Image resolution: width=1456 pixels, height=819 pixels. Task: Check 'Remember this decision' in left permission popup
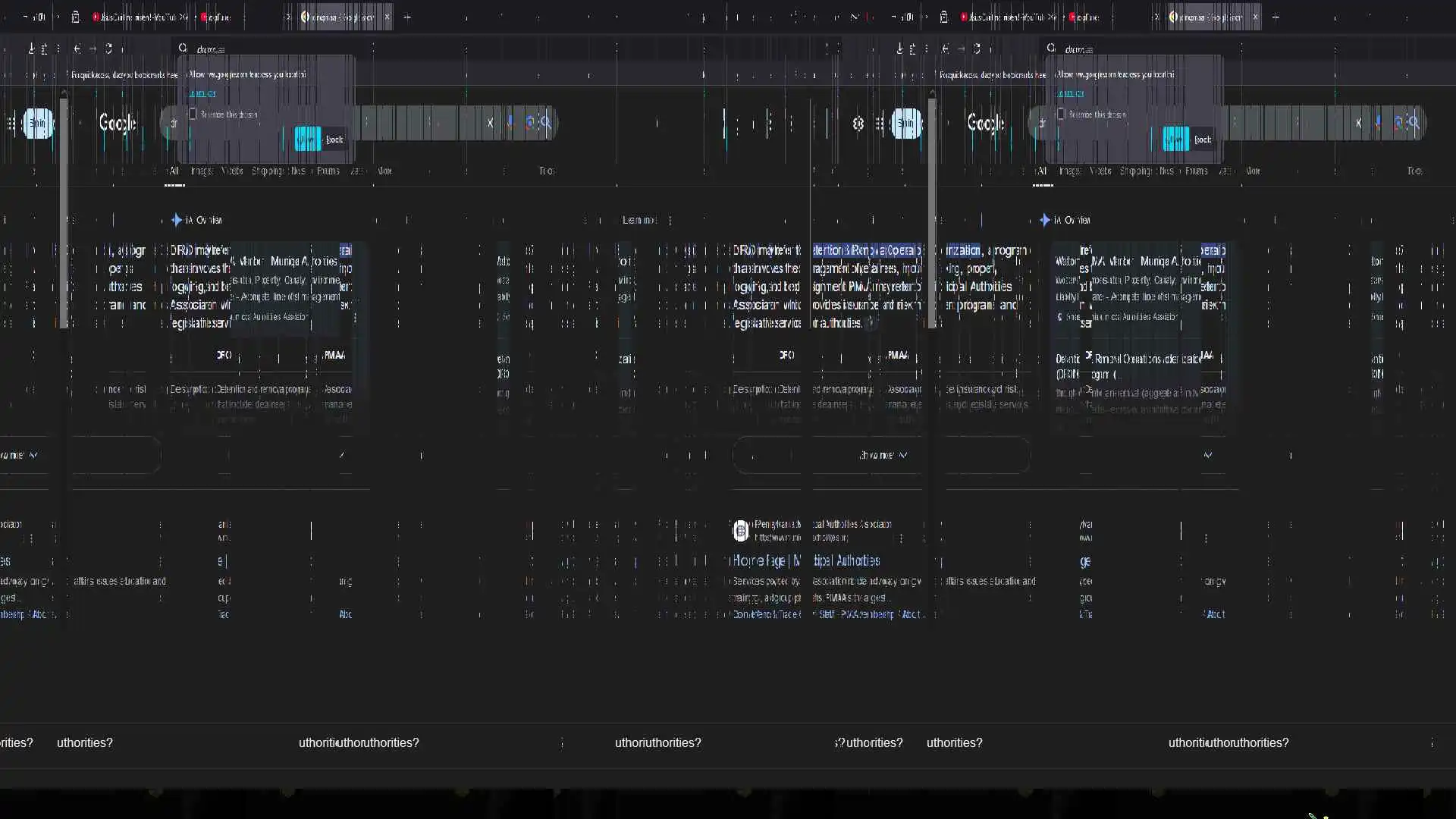pyautogui.click(x=193, y=114)
